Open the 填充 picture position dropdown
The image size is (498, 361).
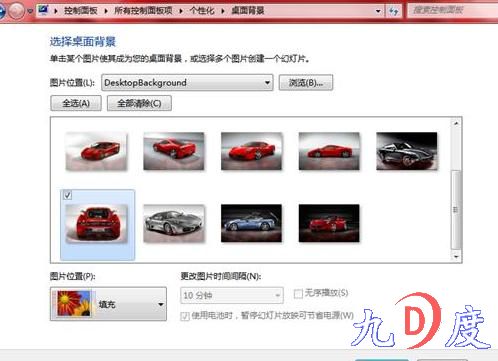(x=108, y=304)
